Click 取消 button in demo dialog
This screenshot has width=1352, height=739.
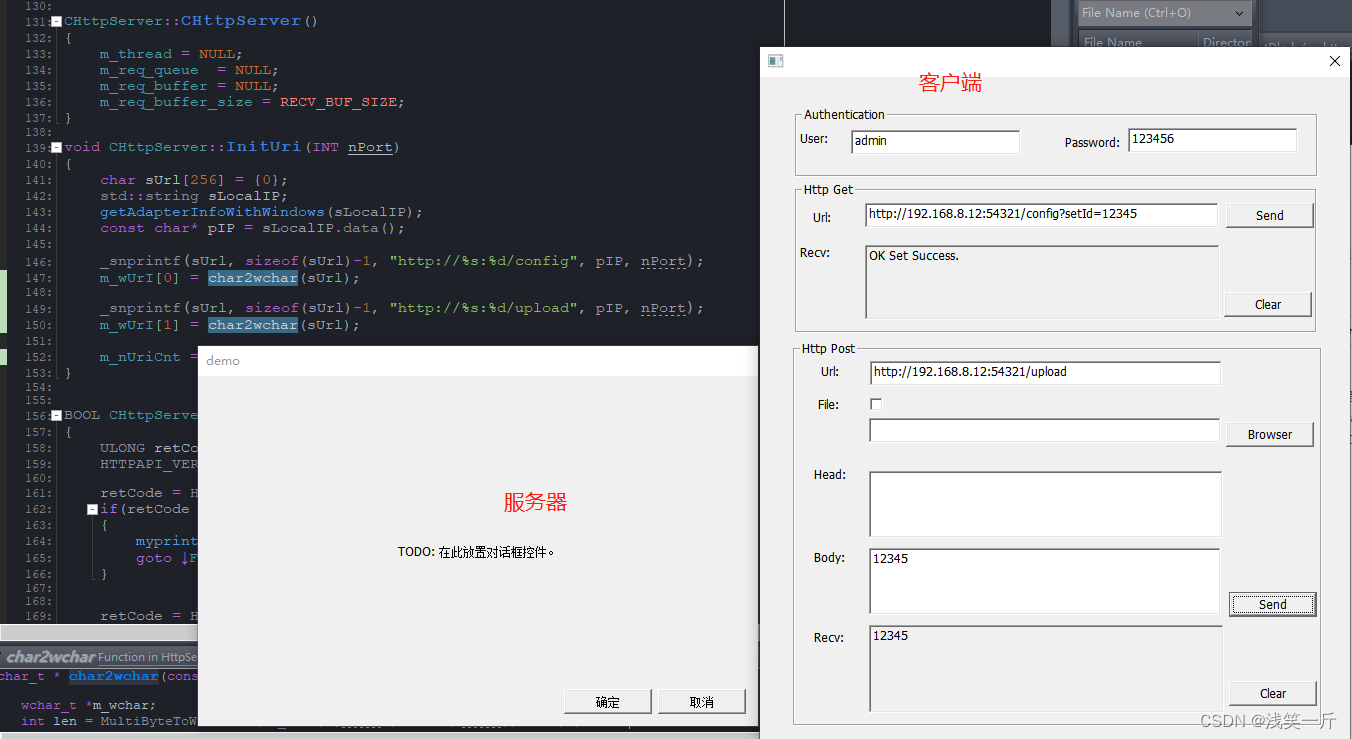click(701, 702)
